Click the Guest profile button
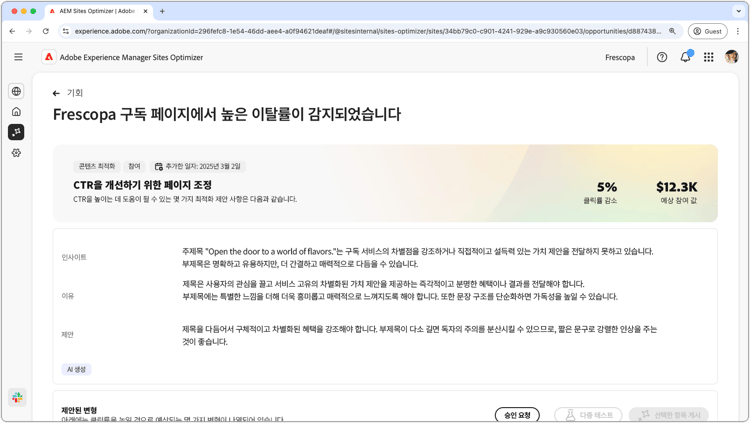 point(707,31)
